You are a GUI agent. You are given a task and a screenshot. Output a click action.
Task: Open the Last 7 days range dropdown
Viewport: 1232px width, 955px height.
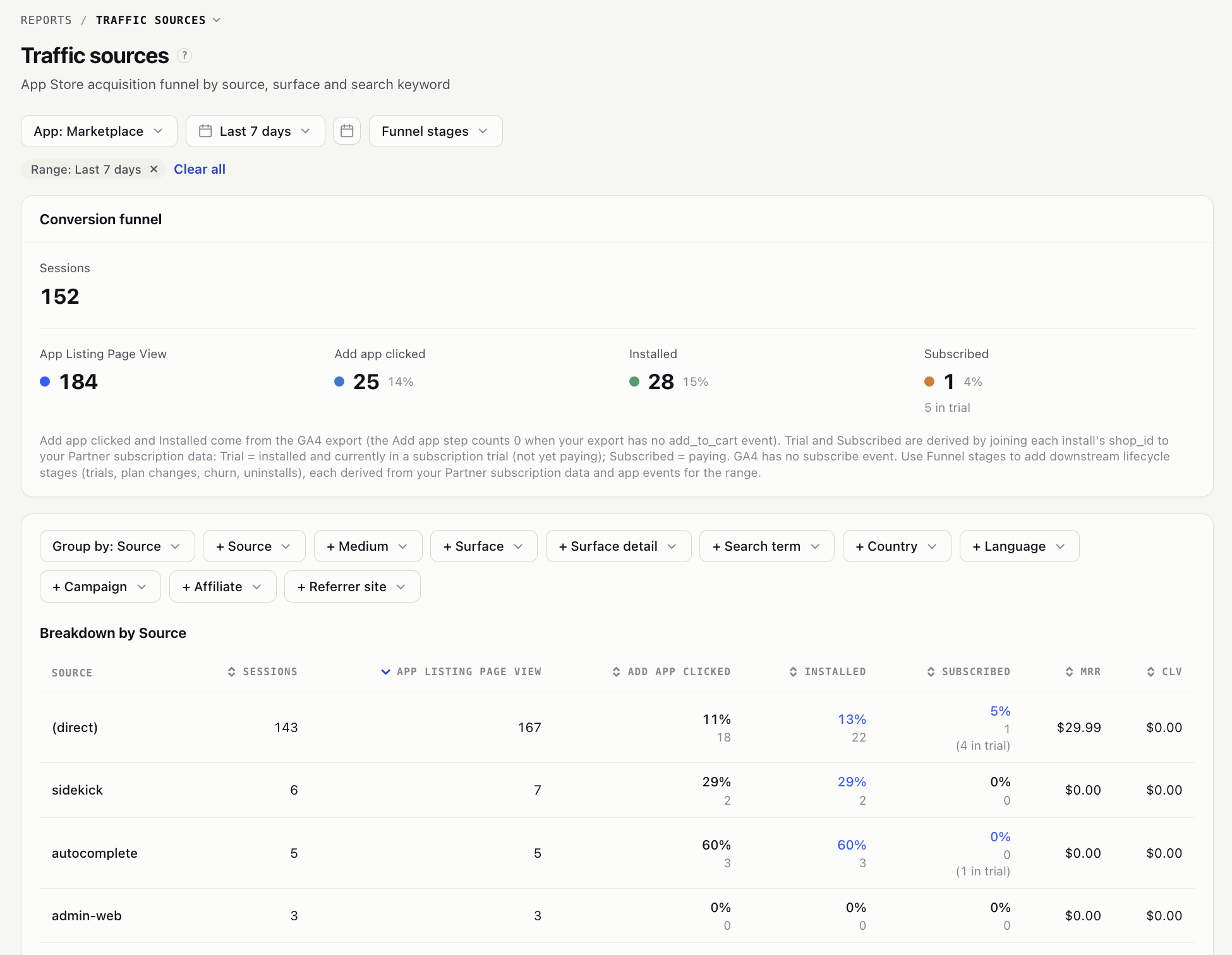coord(255,131)
